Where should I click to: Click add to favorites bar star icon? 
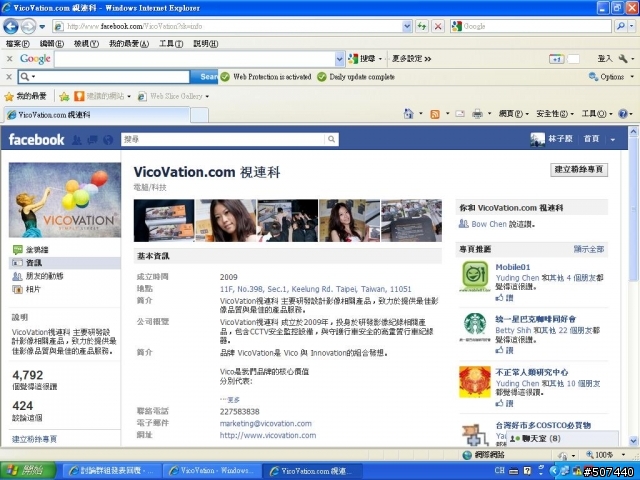coord(64,96)
